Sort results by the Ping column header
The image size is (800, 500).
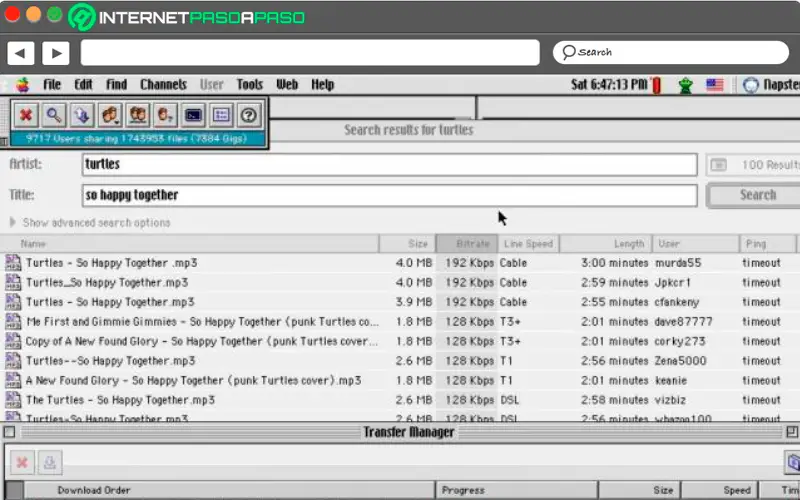point(768,244)
